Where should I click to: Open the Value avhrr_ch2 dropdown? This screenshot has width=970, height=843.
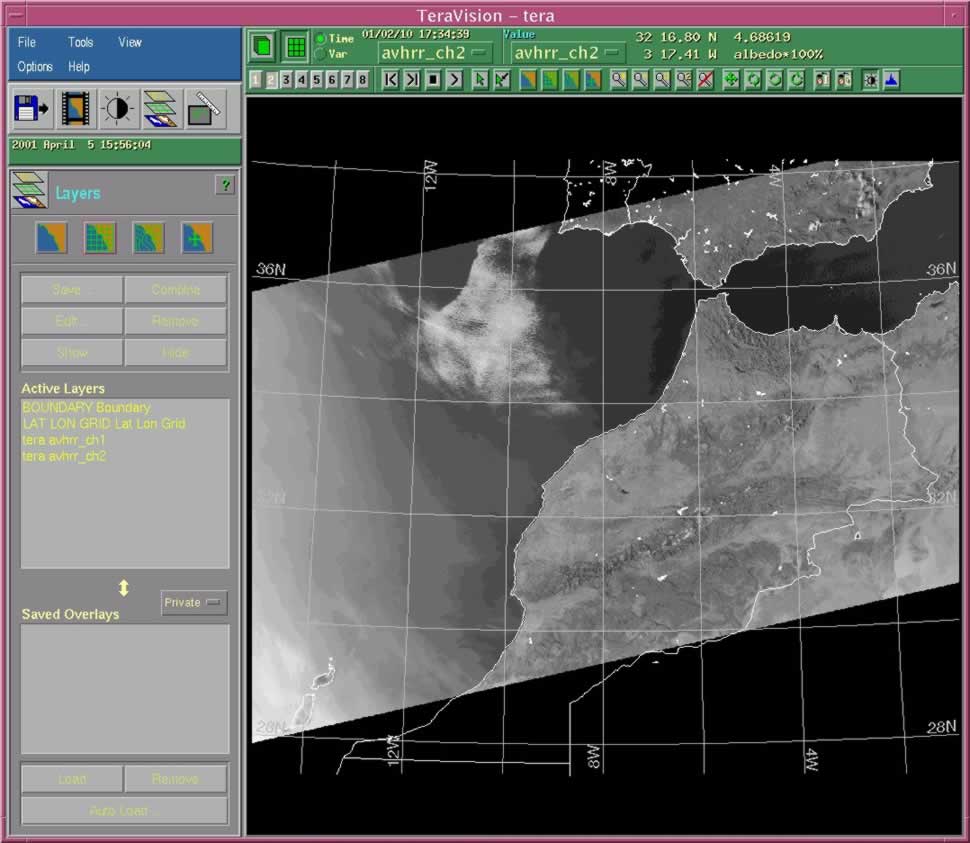pyautogui.click(x=568, y=52)
